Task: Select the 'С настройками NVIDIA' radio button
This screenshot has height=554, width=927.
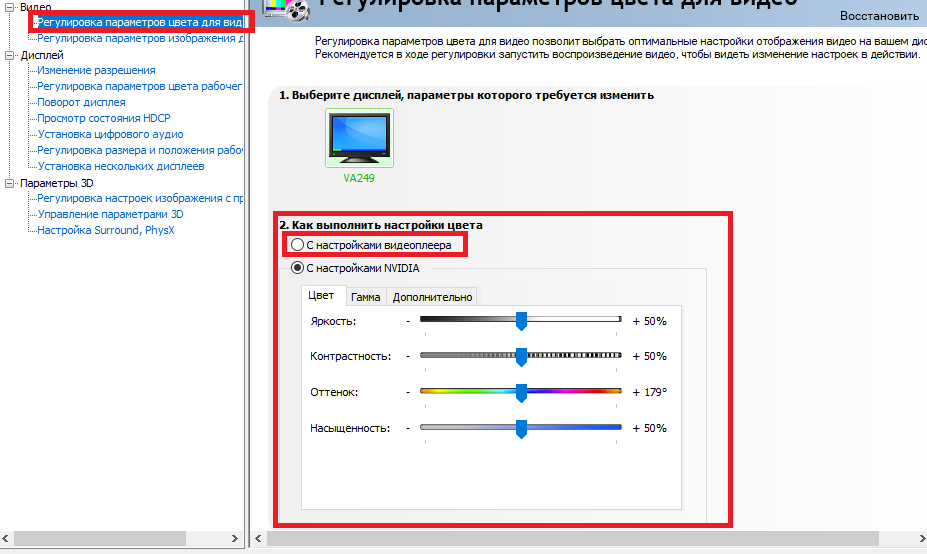Action: (297, 268)
